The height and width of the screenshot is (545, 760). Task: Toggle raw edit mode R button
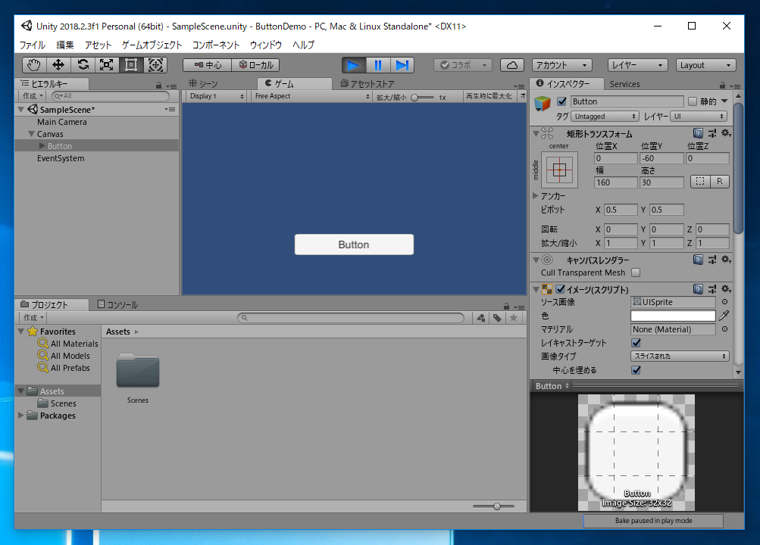pyautogui.click(x=720, y=182)
